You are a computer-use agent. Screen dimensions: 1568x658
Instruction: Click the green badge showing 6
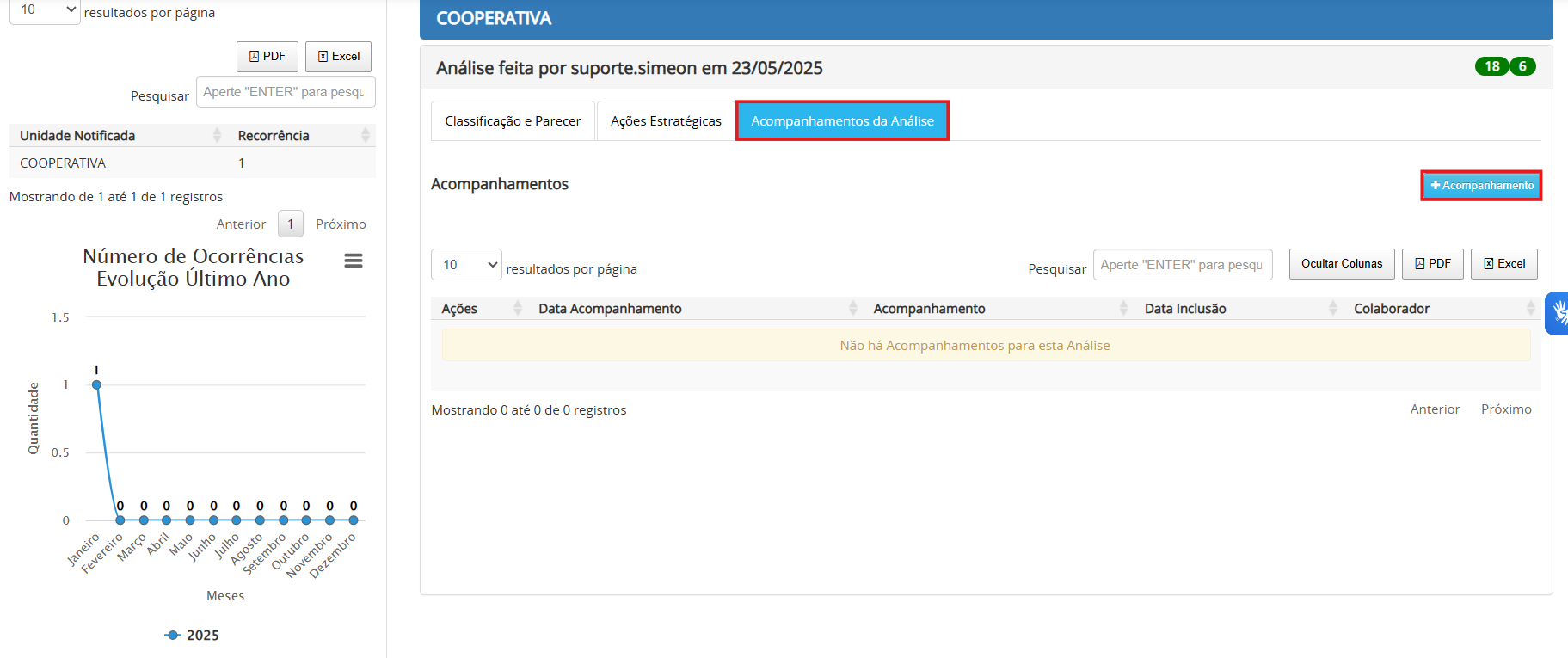coord(1522,66)
